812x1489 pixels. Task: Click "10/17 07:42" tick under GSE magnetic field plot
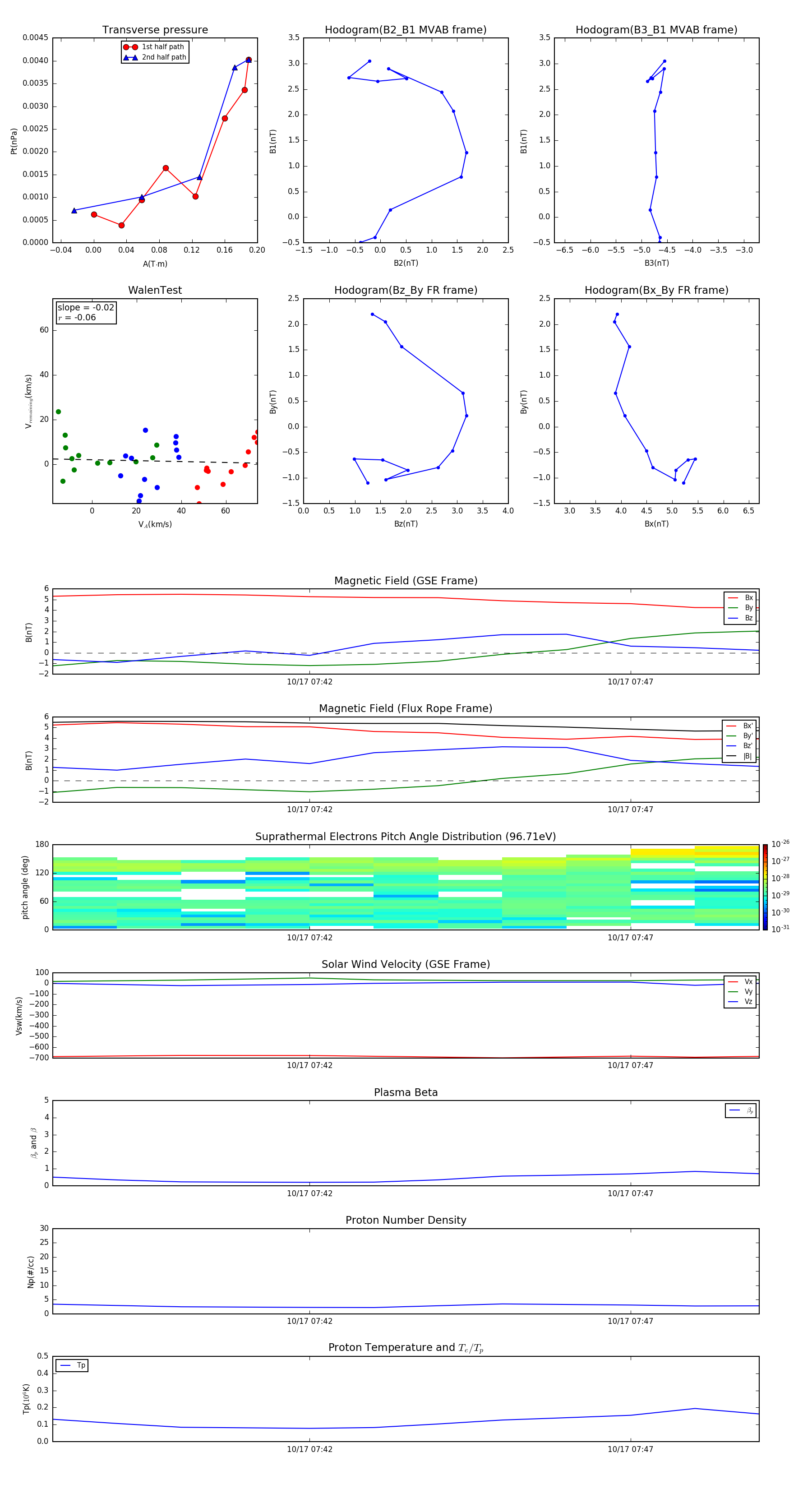tap(310, 682)
